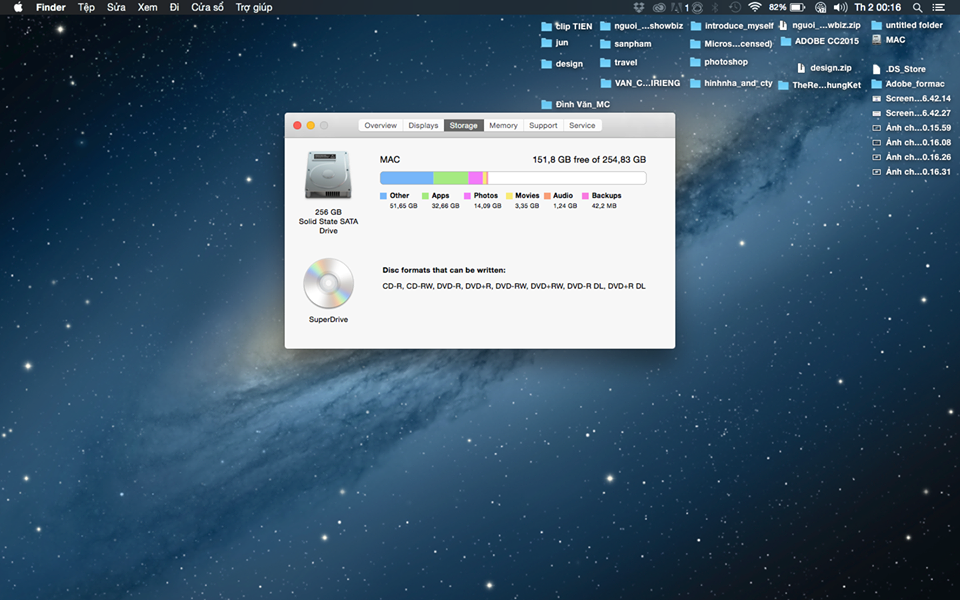Open Notification Center list icon

[x=938, y=7]
